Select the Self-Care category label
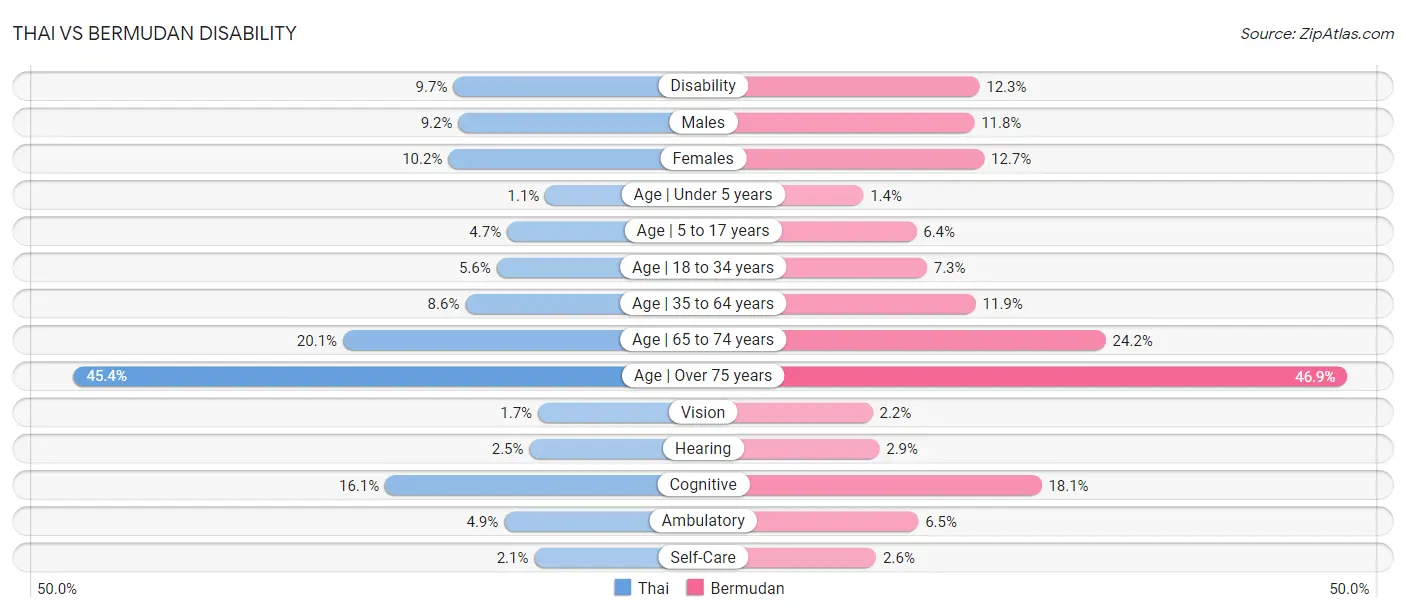The height and width of the screenshot is (612, 1406). point(703,557)
